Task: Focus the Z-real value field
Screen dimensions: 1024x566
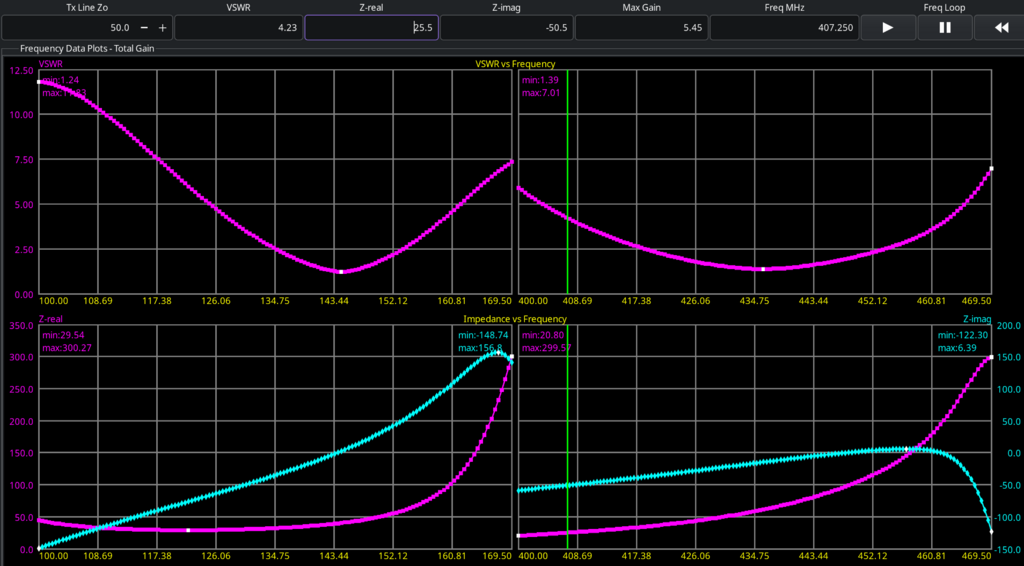Action: [x=370, y=28]
